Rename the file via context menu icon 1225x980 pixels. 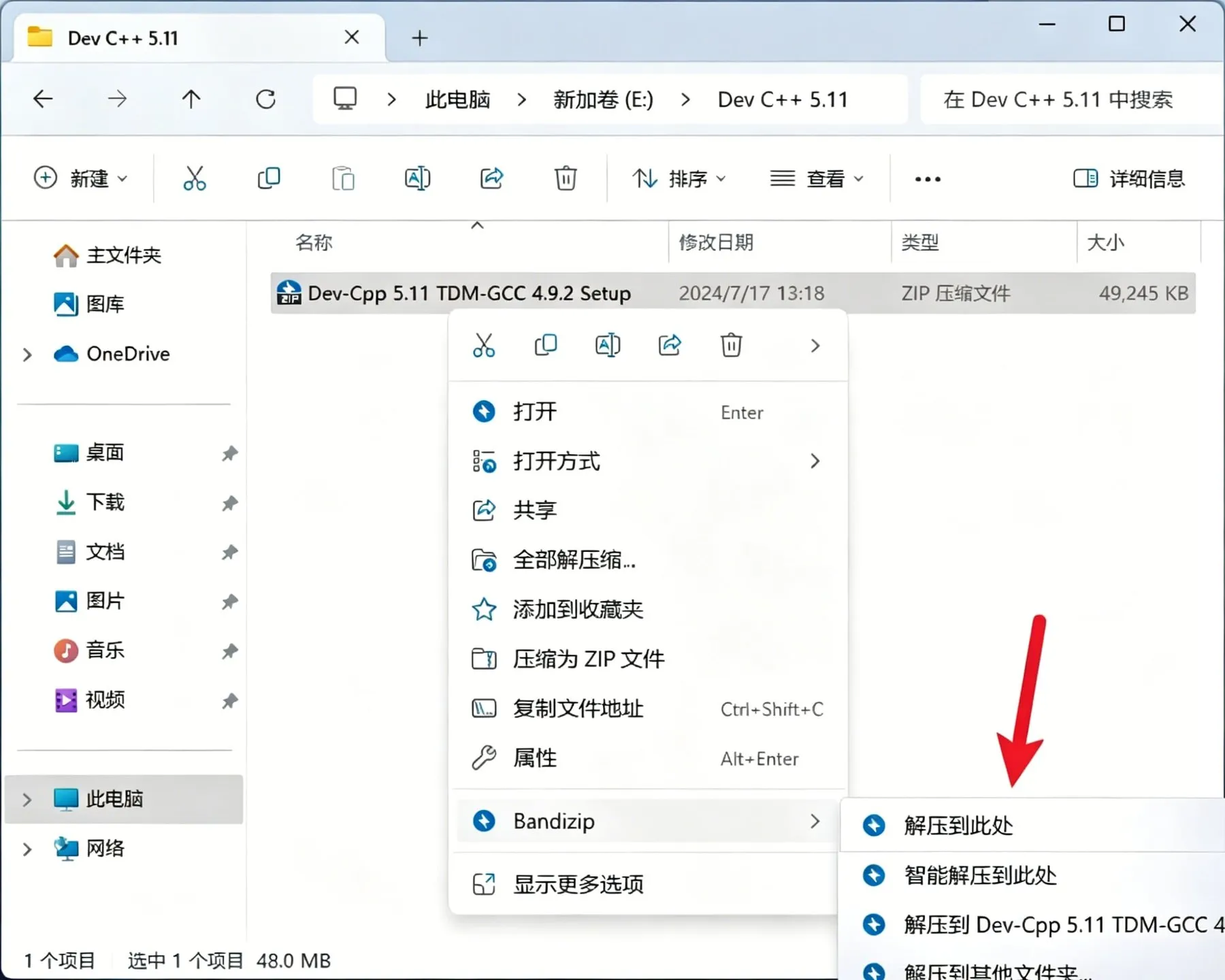(608, 345)
